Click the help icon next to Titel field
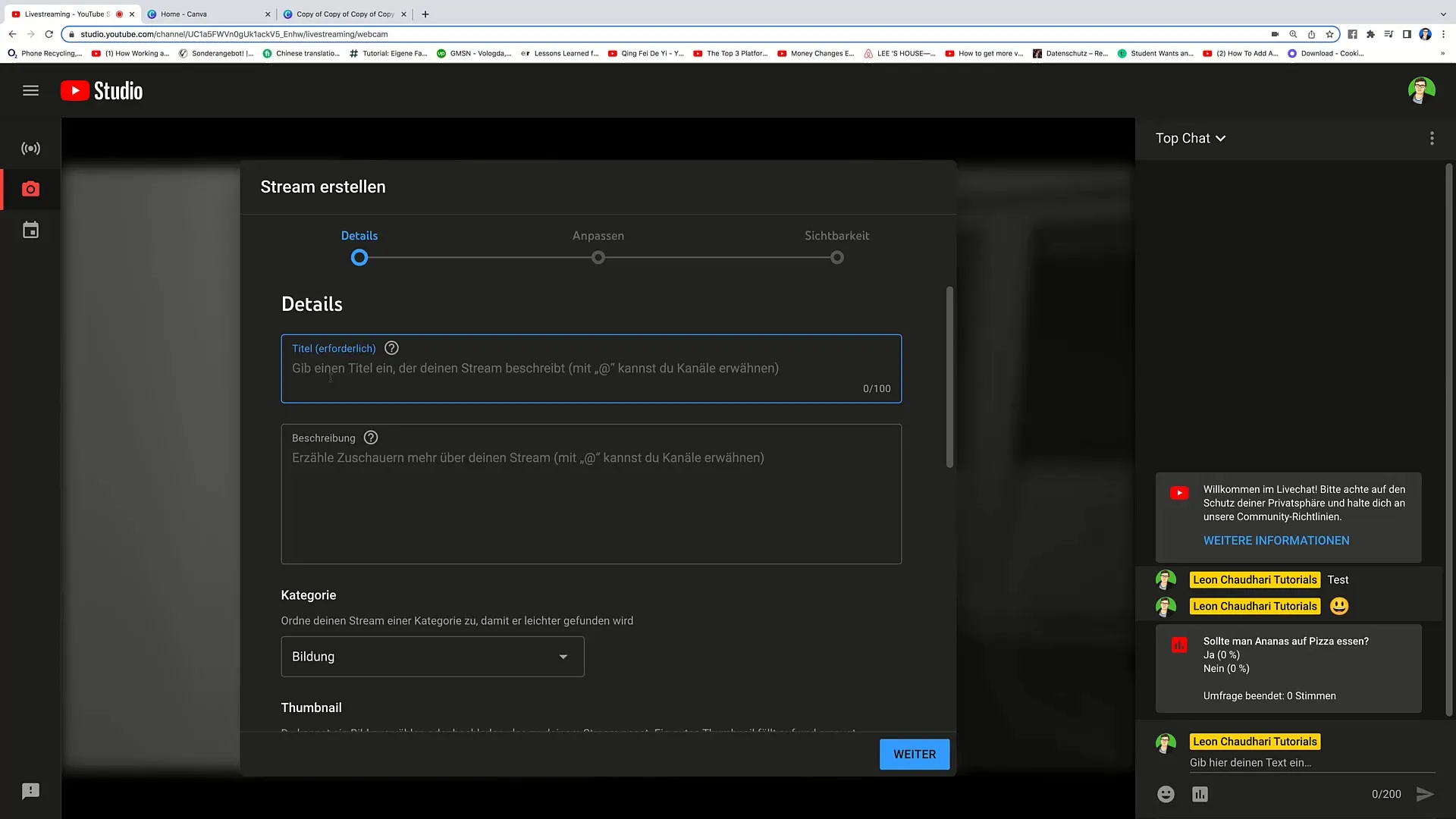The height and width of the screenshot is (819, 1456). [392, 348]
